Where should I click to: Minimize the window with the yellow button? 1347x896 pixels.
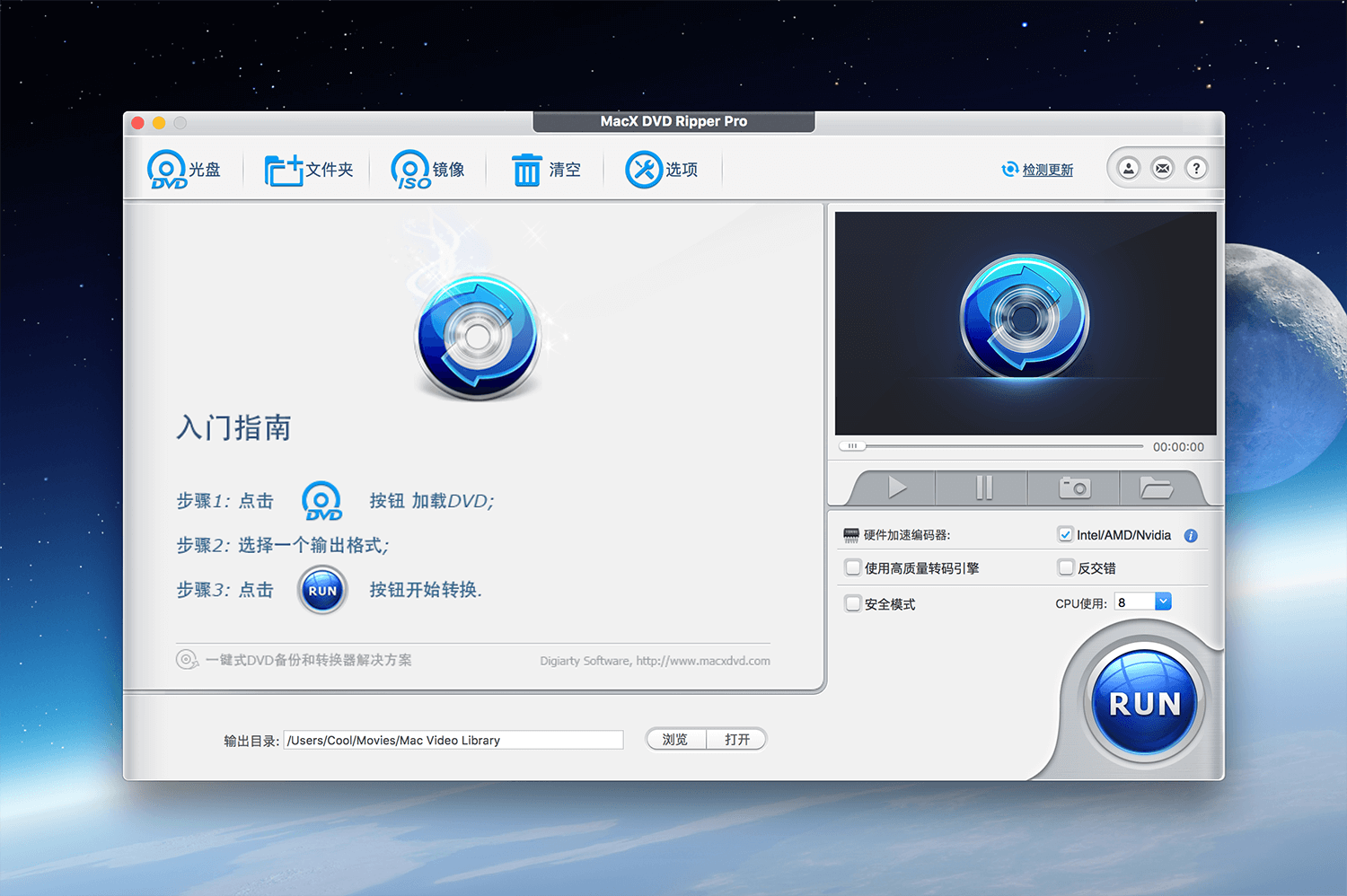pyautogui.click(x=159, y=123)
